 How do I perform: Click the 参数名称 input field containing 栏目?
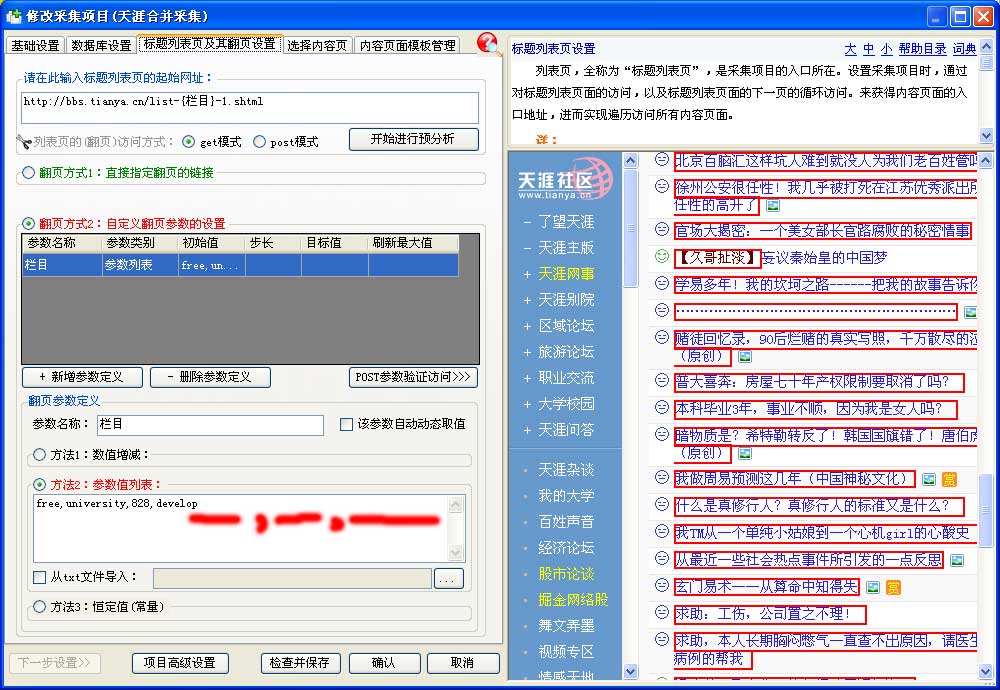(x=210, y=425)
